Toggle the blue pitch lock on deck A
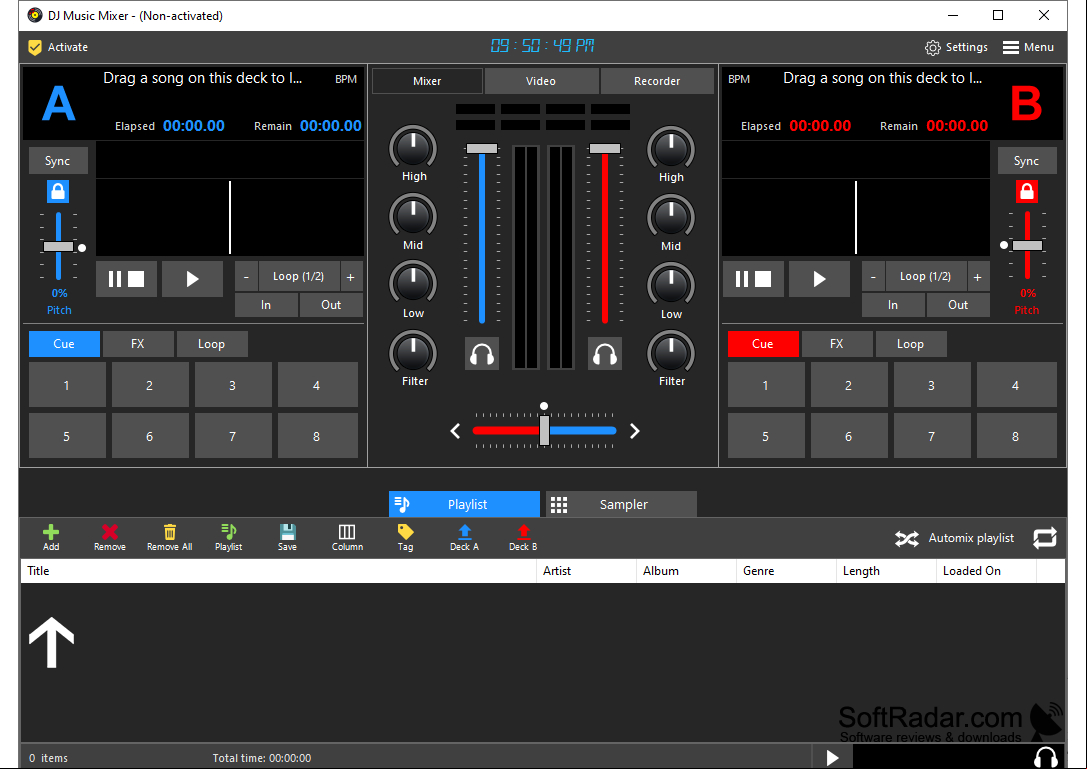This screenshot has height=769, width=1087. [x=58, y=191]
